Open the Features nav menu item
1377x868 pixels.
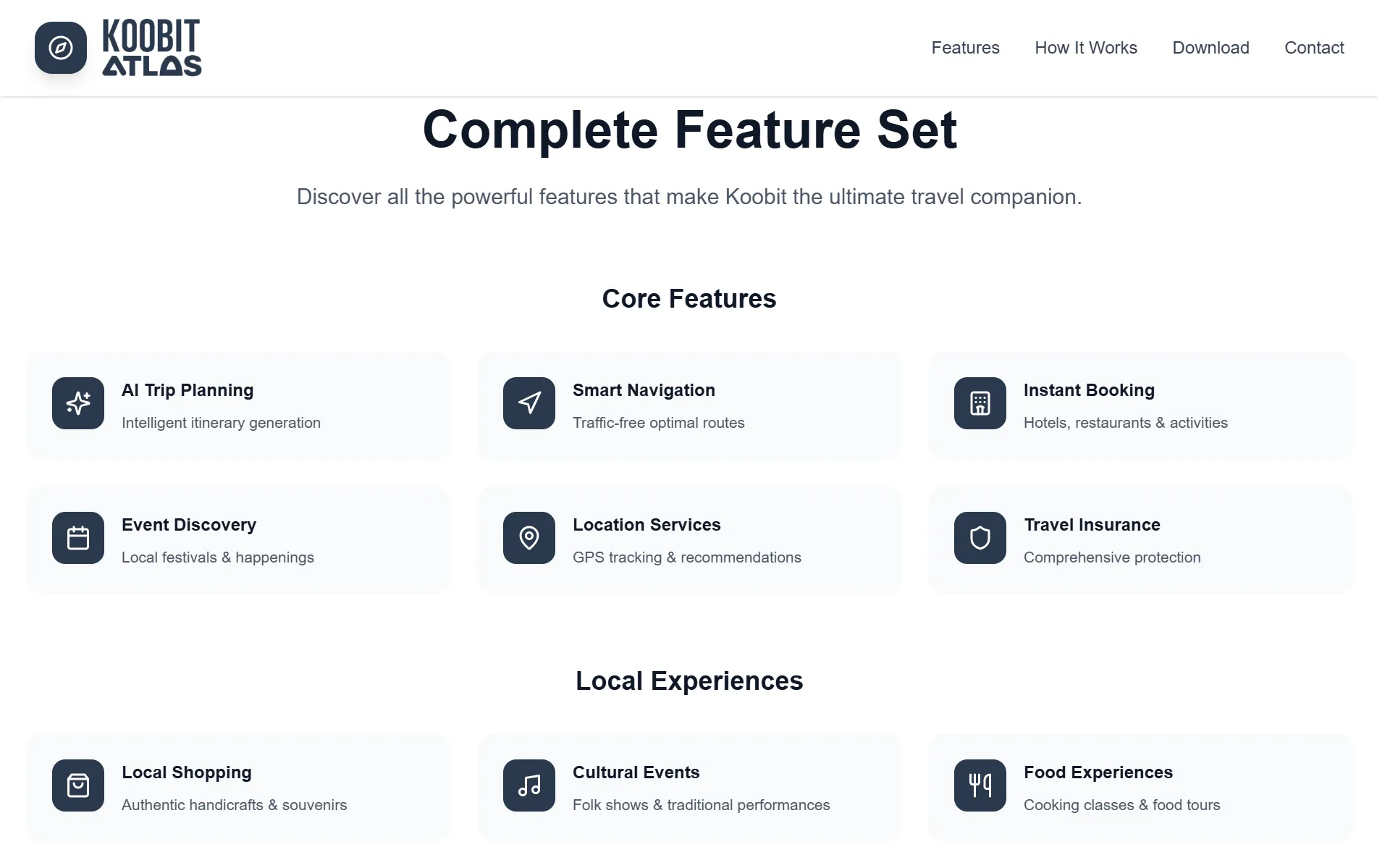click(x=965, y=48)
